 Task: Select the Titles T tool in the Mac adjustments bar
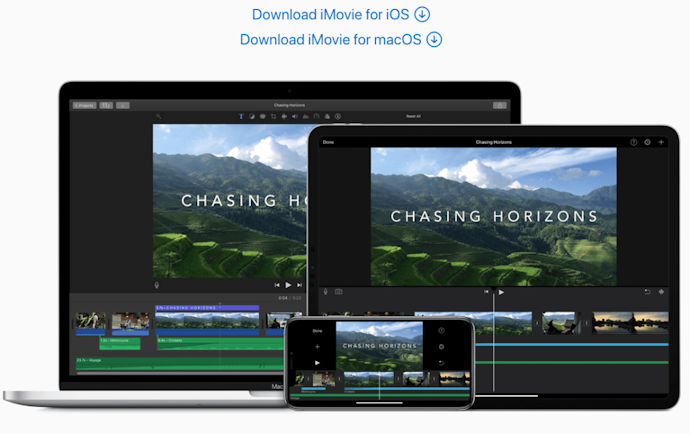[241, 117]
